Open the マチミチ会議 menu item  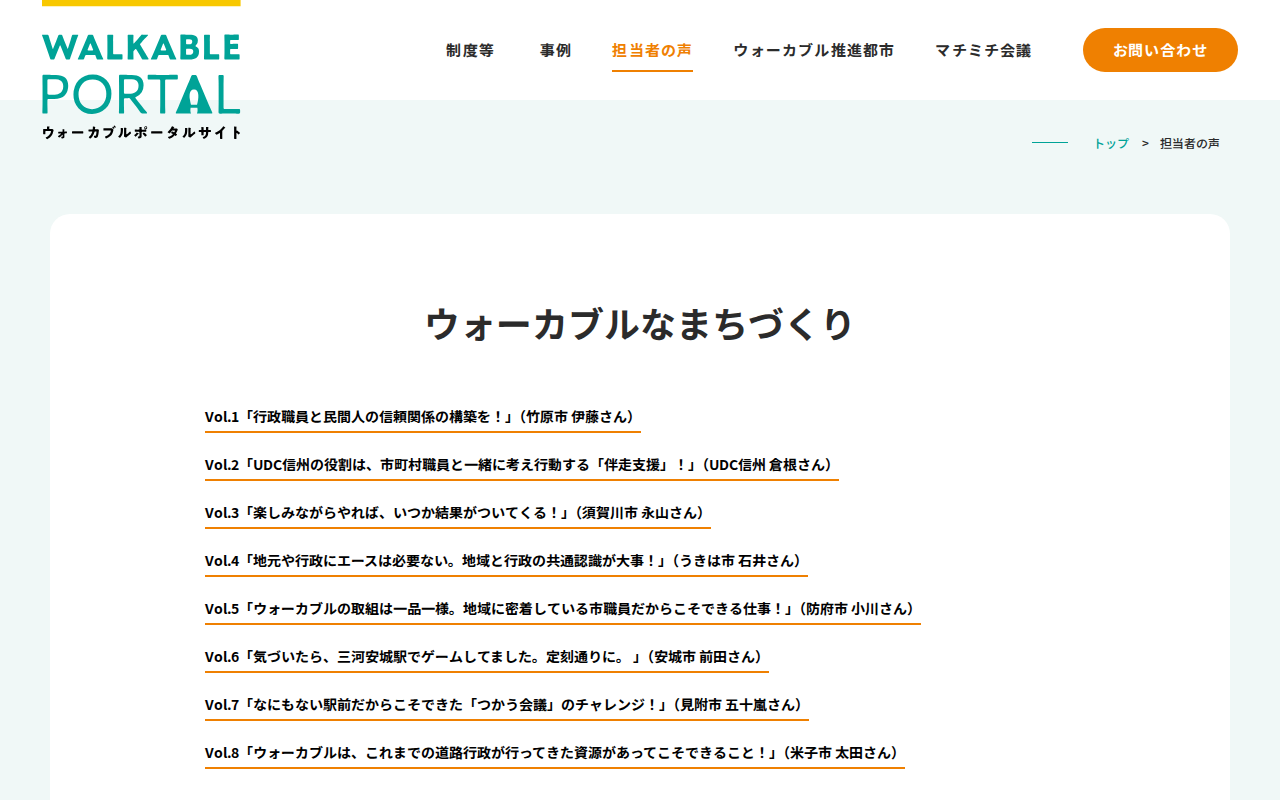(983, 50)
